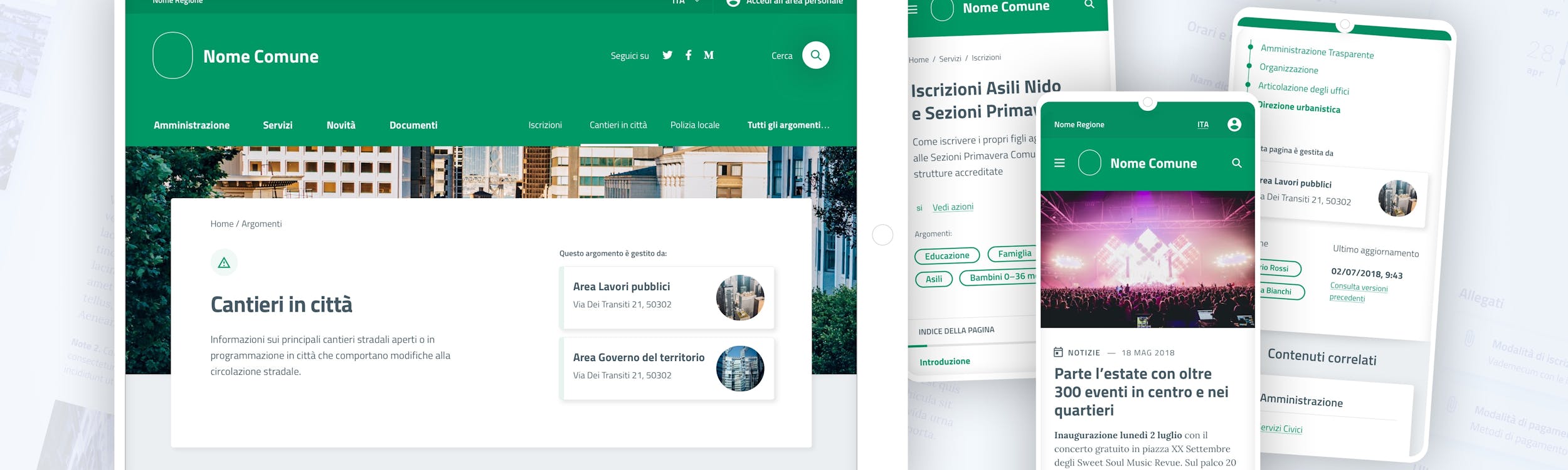Click the warning triangle icon above Cantieri title
The width and height of the screenshot is (1568, 470).
click(224, 263)
